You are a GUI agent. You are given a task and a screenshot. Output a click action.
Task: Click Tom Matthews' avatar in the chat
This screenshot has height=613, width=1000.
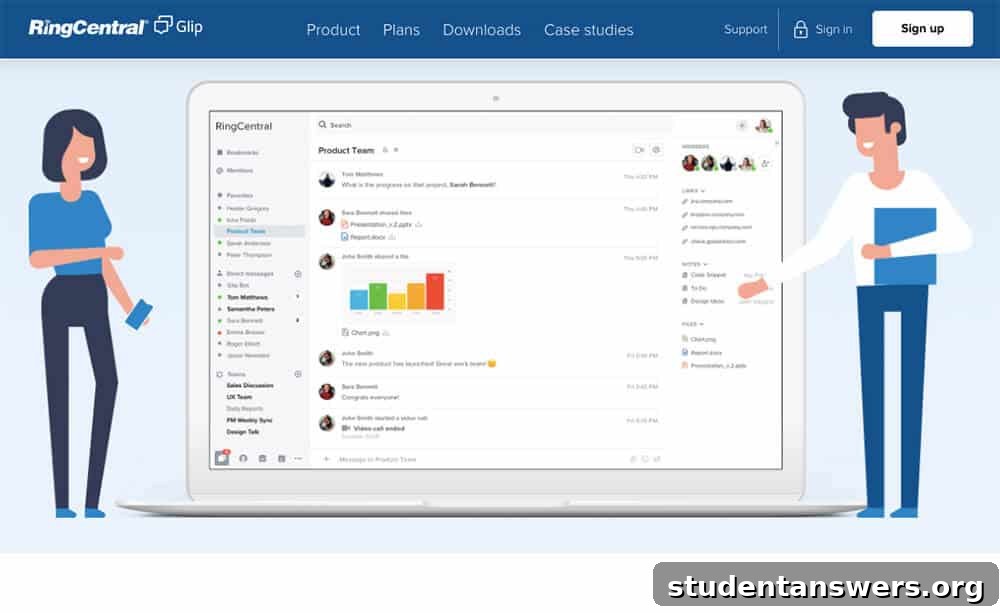(327, 179)
